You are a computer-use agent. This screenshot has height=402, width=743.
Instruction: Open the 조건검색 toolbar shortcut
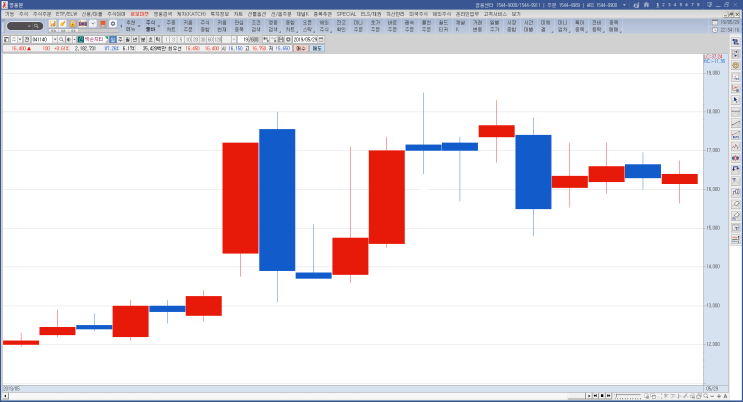pyautogui.click(x=256, y=26)
